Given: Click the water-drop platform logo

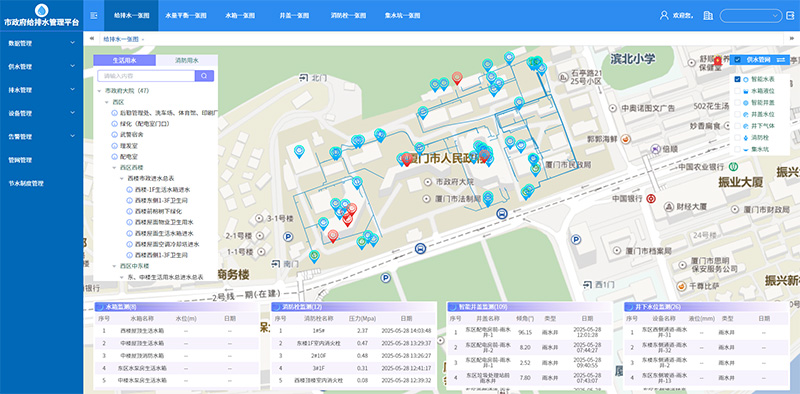Looking at the screenshot, I should pyautogui.click(x=41, y=10).
